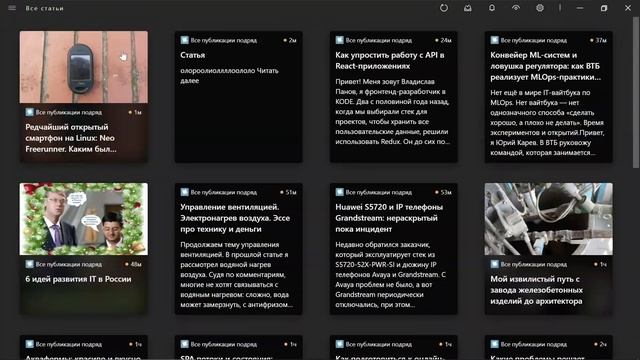This screenshot has height=360, width=640.
Task: Click summary starting "Нет ещё в мире IT-вайтбука"
Action: pyautogui.click(x=547, y=122)
